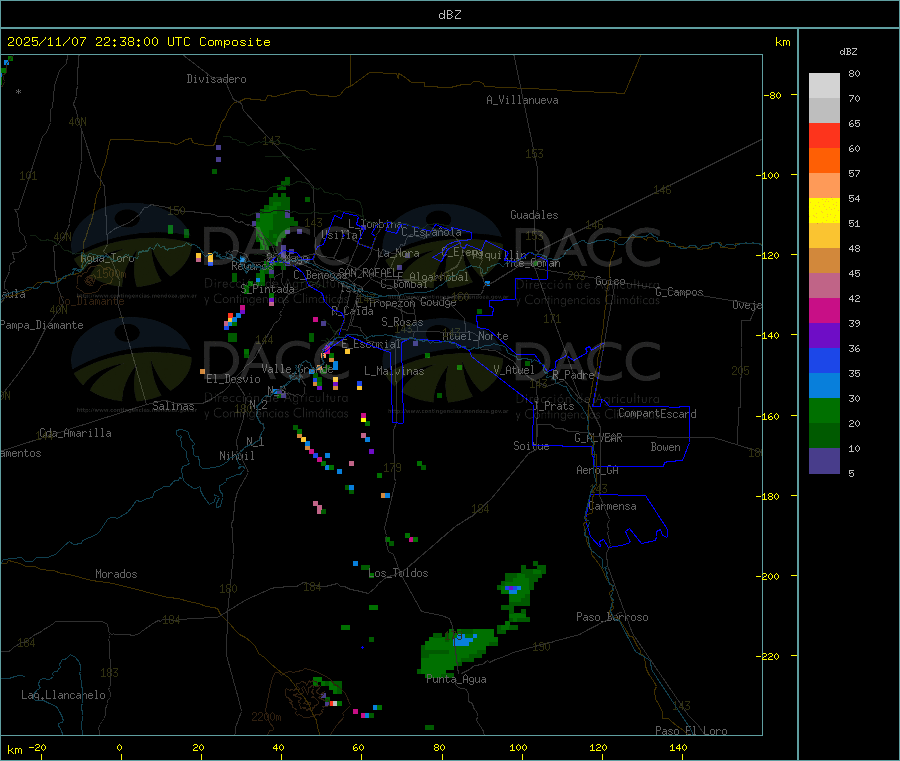
Task: Click the Nihuil location label
Action: (237, 456)
